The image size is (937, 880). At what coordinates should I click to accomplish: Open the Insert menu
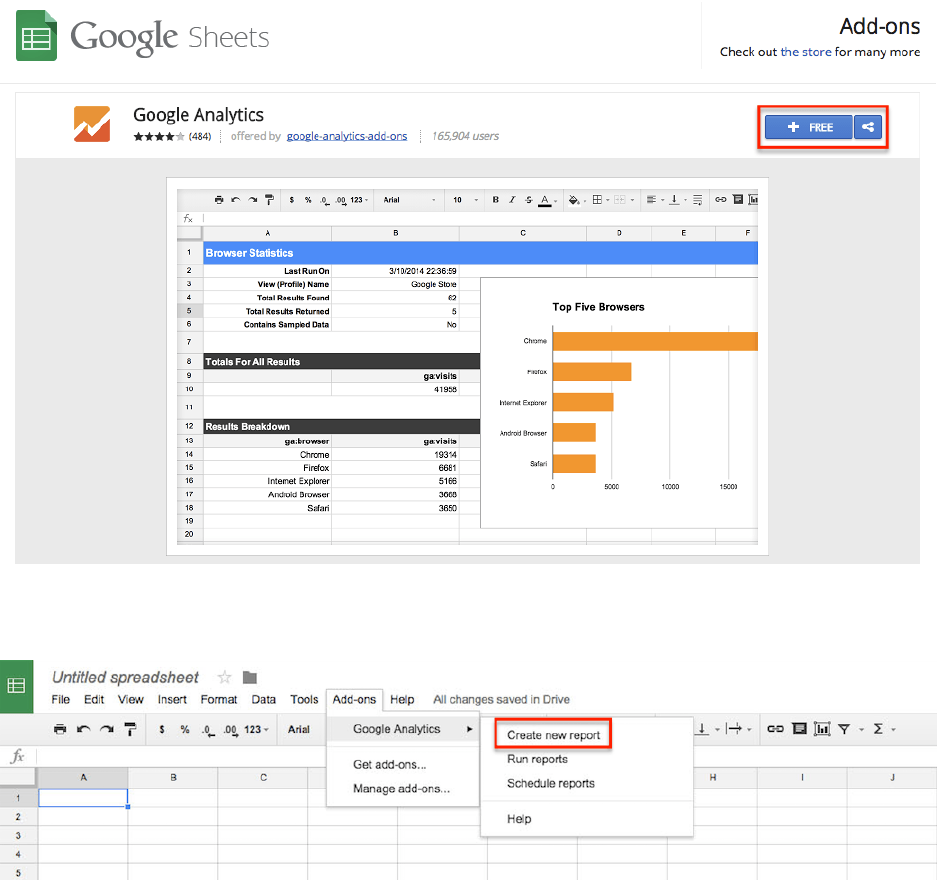(x=172, y=699)
